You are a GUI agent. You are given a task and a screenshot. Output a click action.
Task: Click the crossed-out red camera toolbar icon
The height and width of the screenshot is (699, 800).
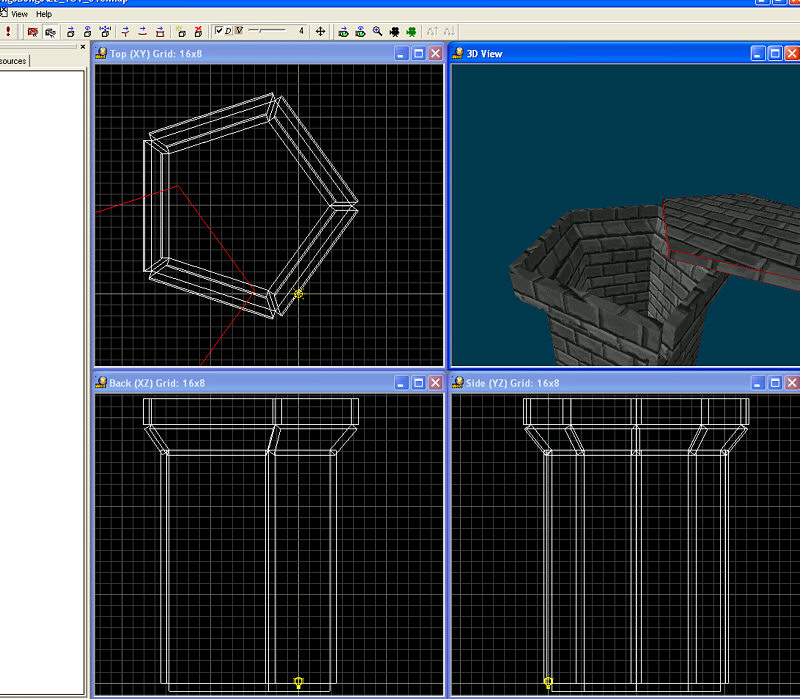coord(33,32)
